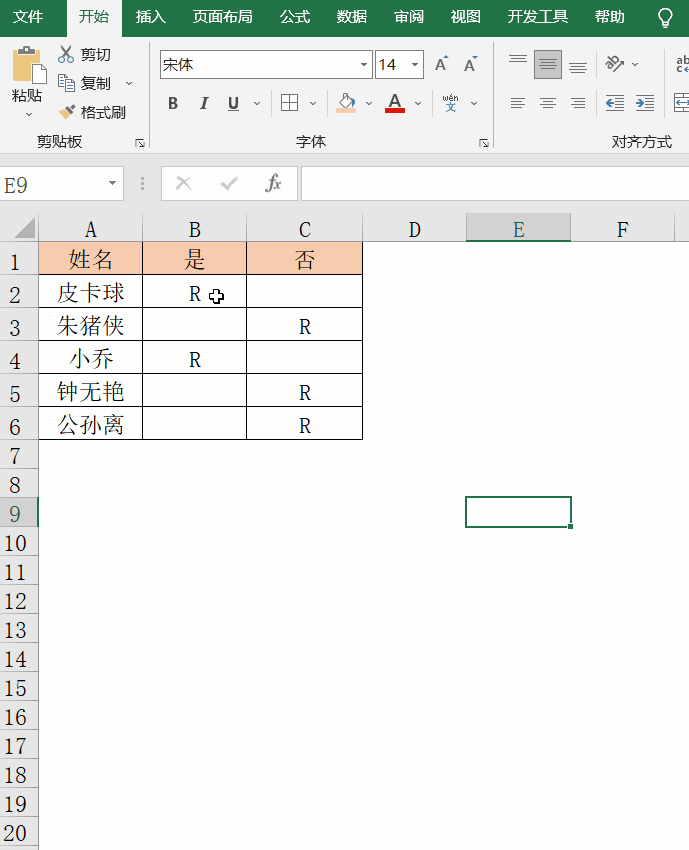Apply the red font color swatch
The width and height of the screenshot is (689, 850).
pos(394,103)
